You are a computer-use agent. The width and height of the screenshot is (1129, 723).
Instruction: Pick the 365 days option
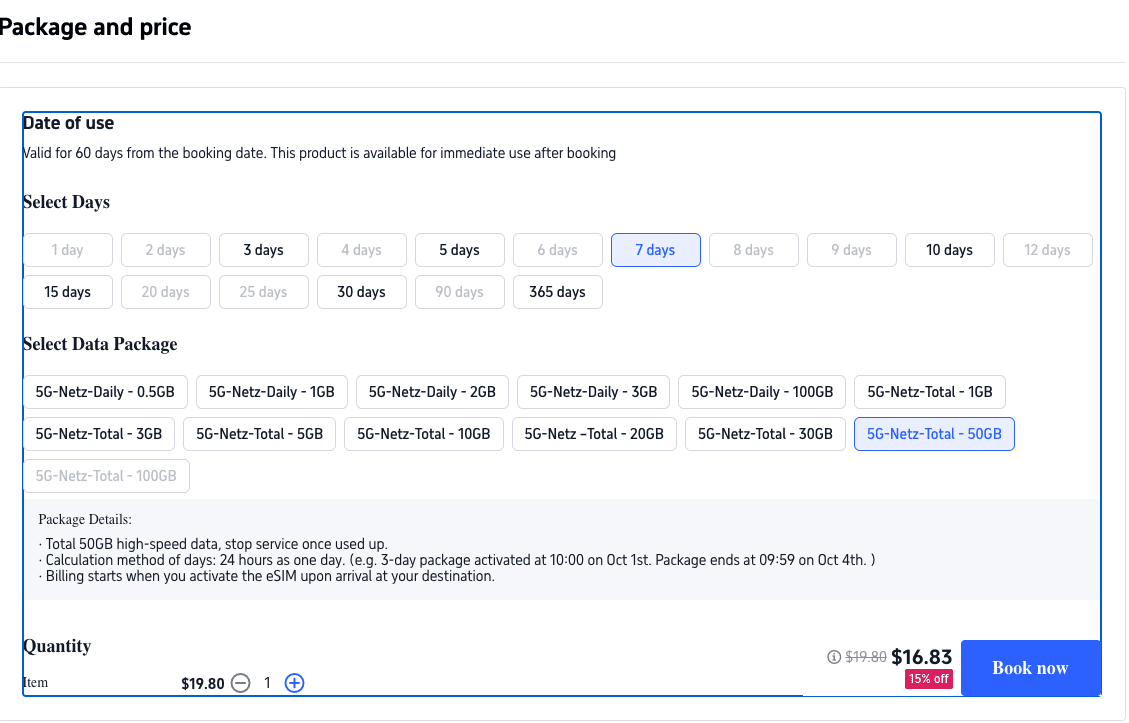pos(557,292)
